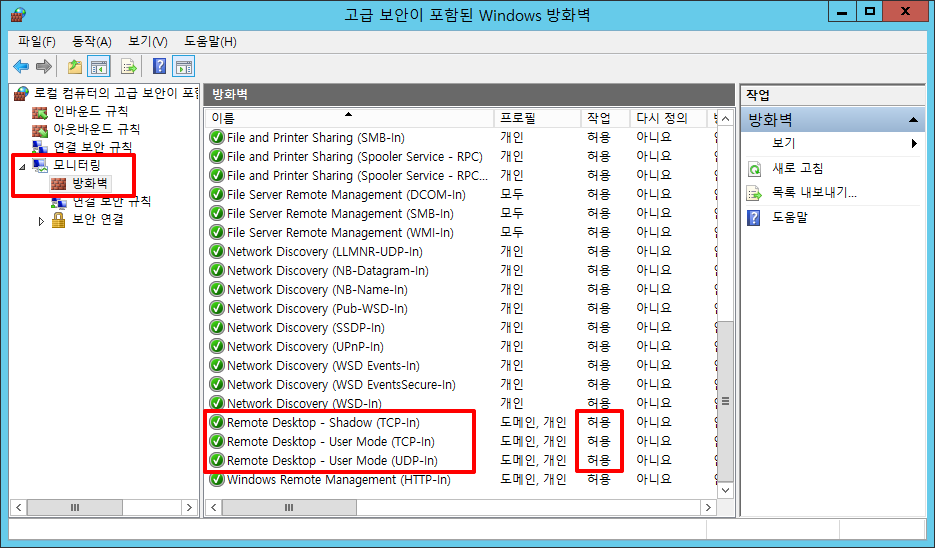The width and height of the screenshot is (935, 548).
Task: Click green check icon of Remote Desktop User Mode (UDP-In)
Action: (x=217, y=460)
